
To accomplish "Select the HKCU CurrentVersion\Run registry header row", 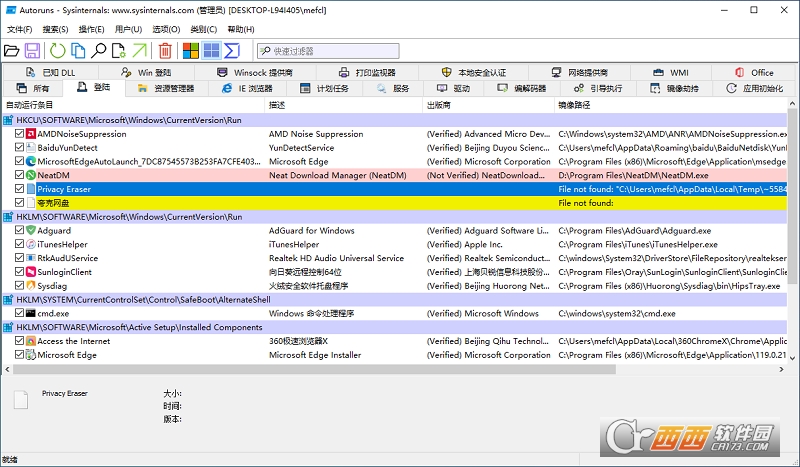I will coord(394,120).
